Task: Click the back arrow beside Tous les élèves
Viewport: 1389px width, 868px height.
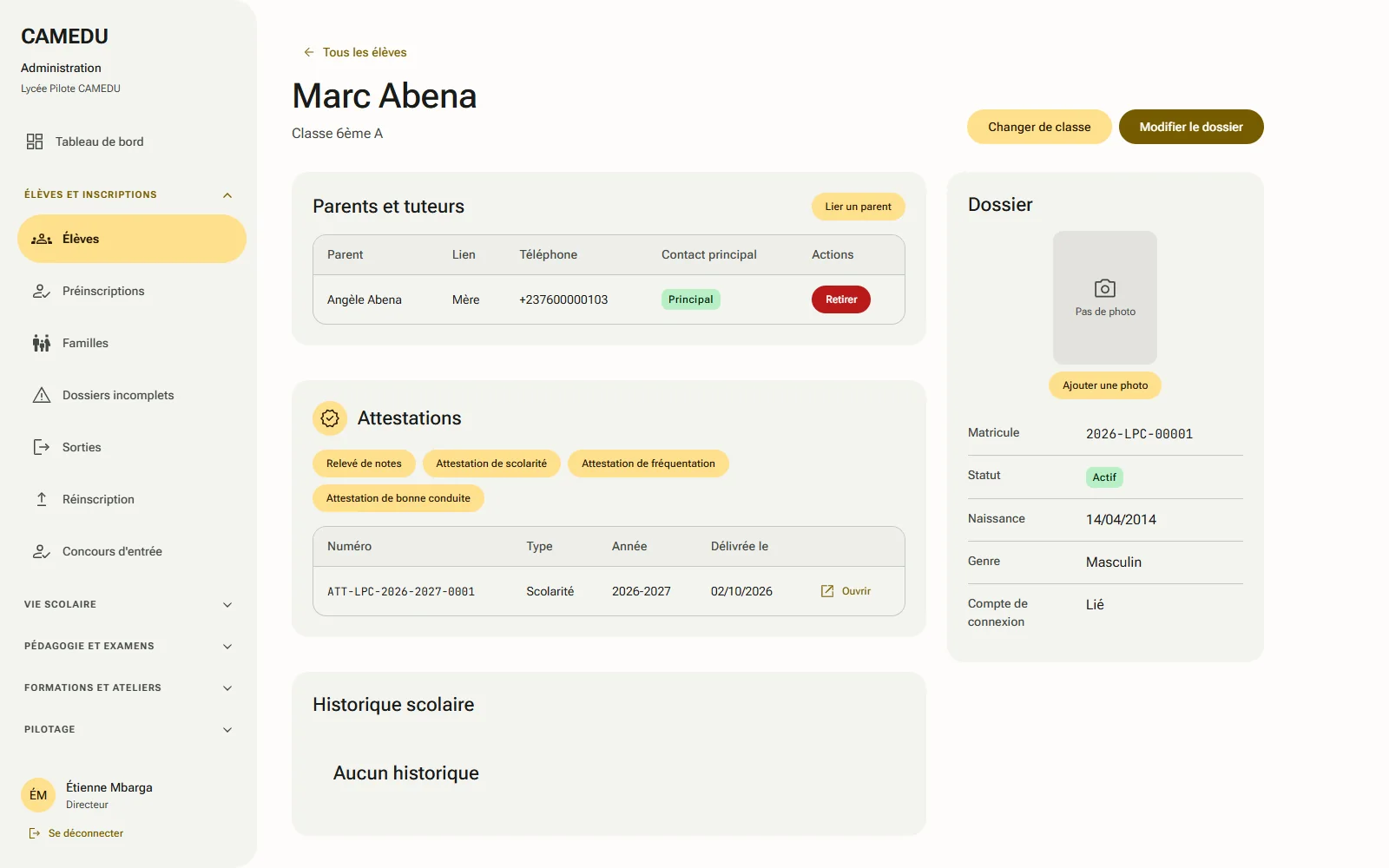Action: click(x=308, y=52)
